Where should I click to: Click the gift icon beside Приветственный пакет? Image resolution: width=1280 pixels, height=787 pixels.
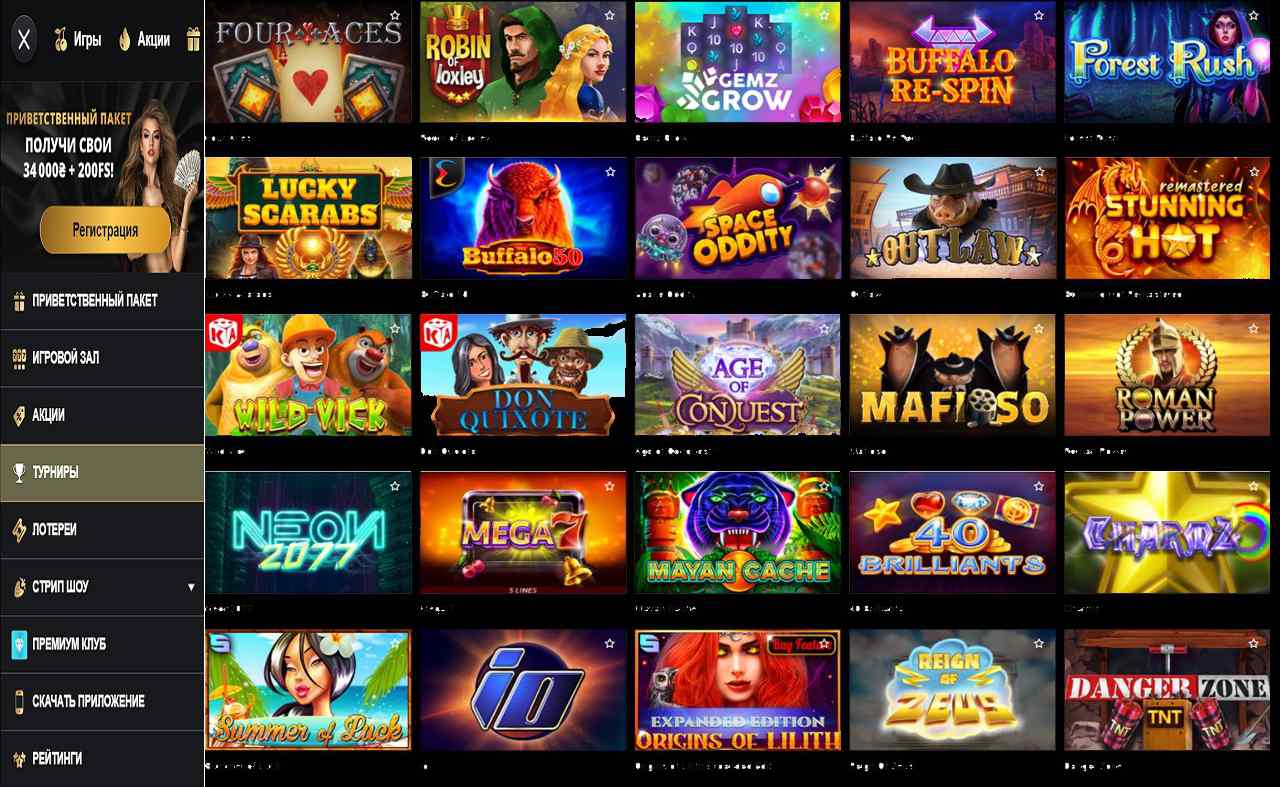[18, 300]
